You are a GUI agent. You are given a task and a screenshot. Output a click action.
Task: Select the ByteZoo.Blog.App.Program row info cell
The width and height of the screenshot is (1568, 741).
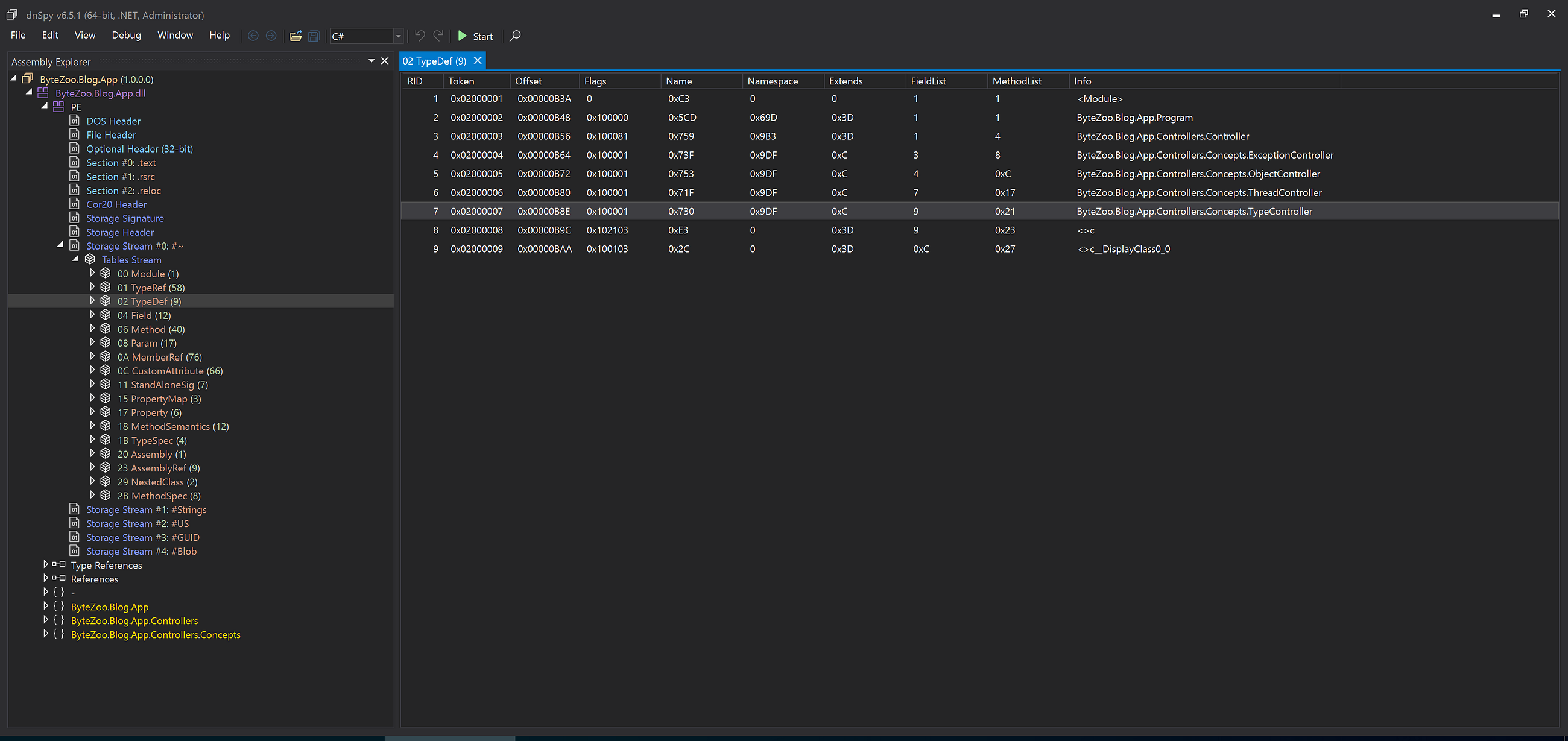pyautogui.click(x=1134, y=118)
